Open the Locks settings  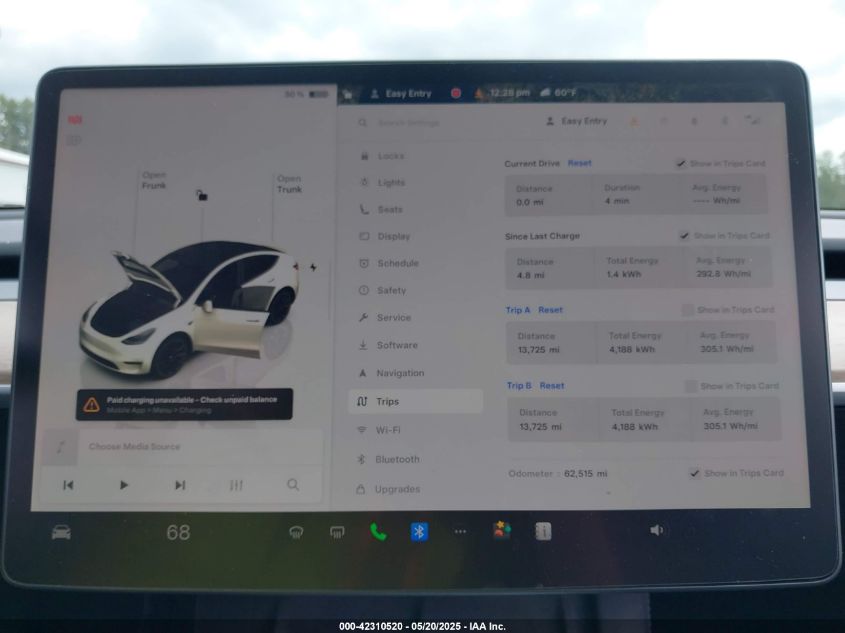coord(388,155)
